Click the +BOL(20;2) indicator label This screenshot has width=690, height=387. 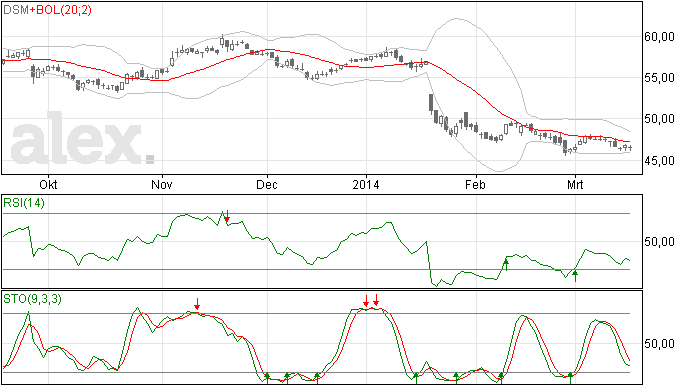pos(61,10)
